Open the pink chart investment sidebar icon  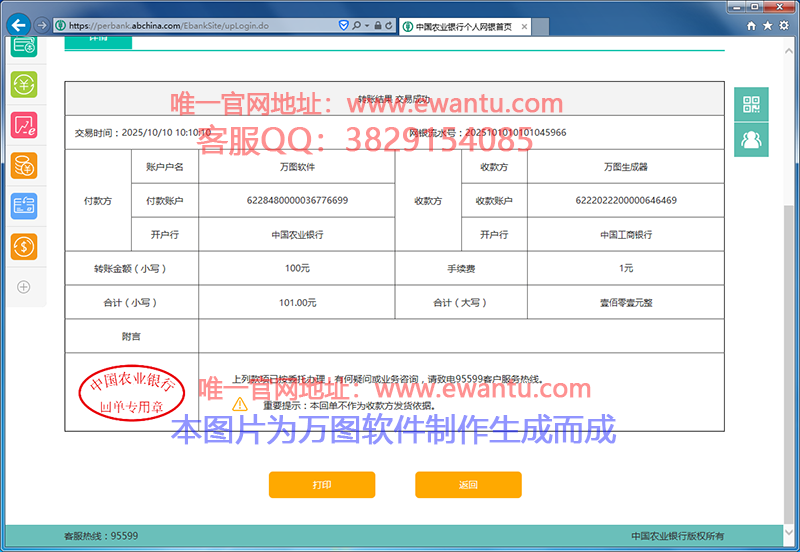pos(24,125)
